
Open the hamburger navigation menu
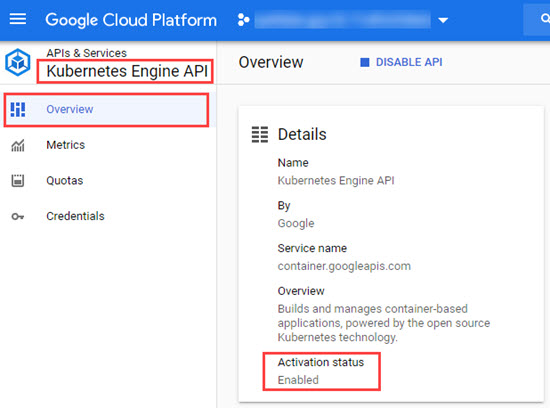(18, 19)
